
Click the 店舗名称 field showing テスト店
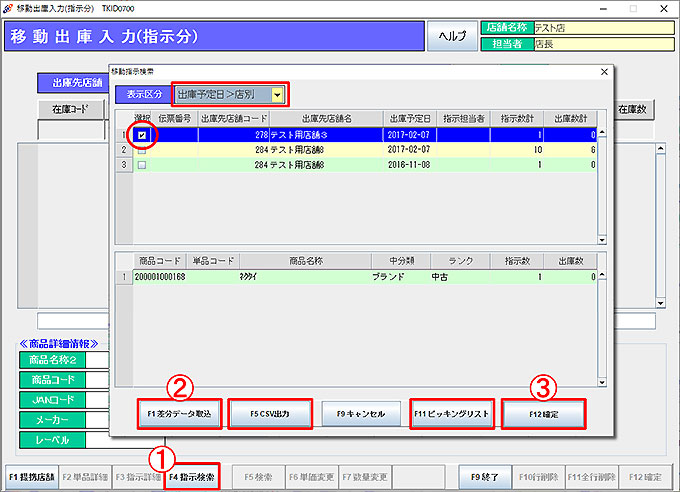pyautogui.click(x=604, y=28)
